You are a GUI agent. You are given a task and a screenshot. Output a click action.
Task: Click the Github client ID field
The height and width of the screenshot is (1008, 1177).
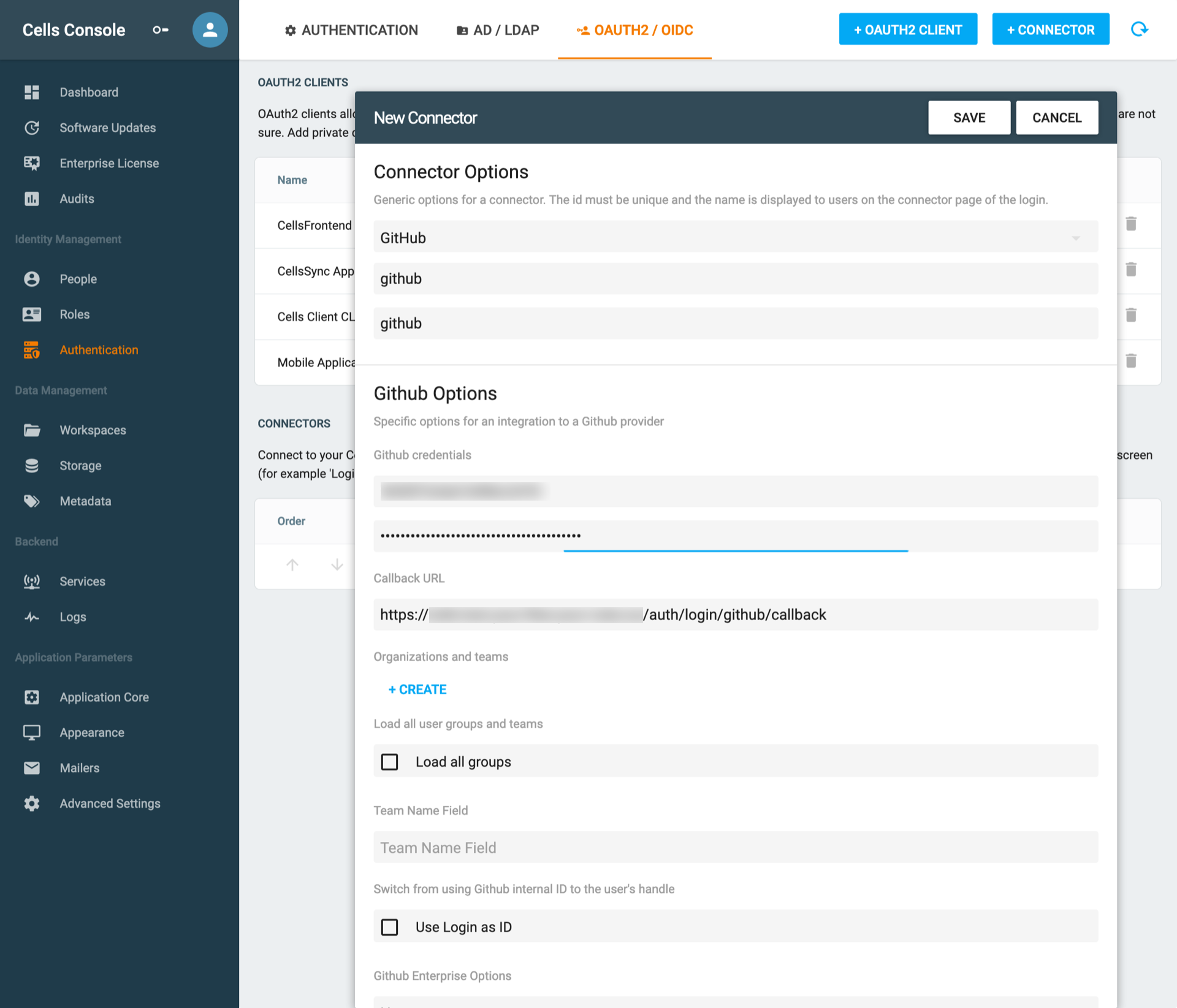pyautogui.click(x=736, y=491)
